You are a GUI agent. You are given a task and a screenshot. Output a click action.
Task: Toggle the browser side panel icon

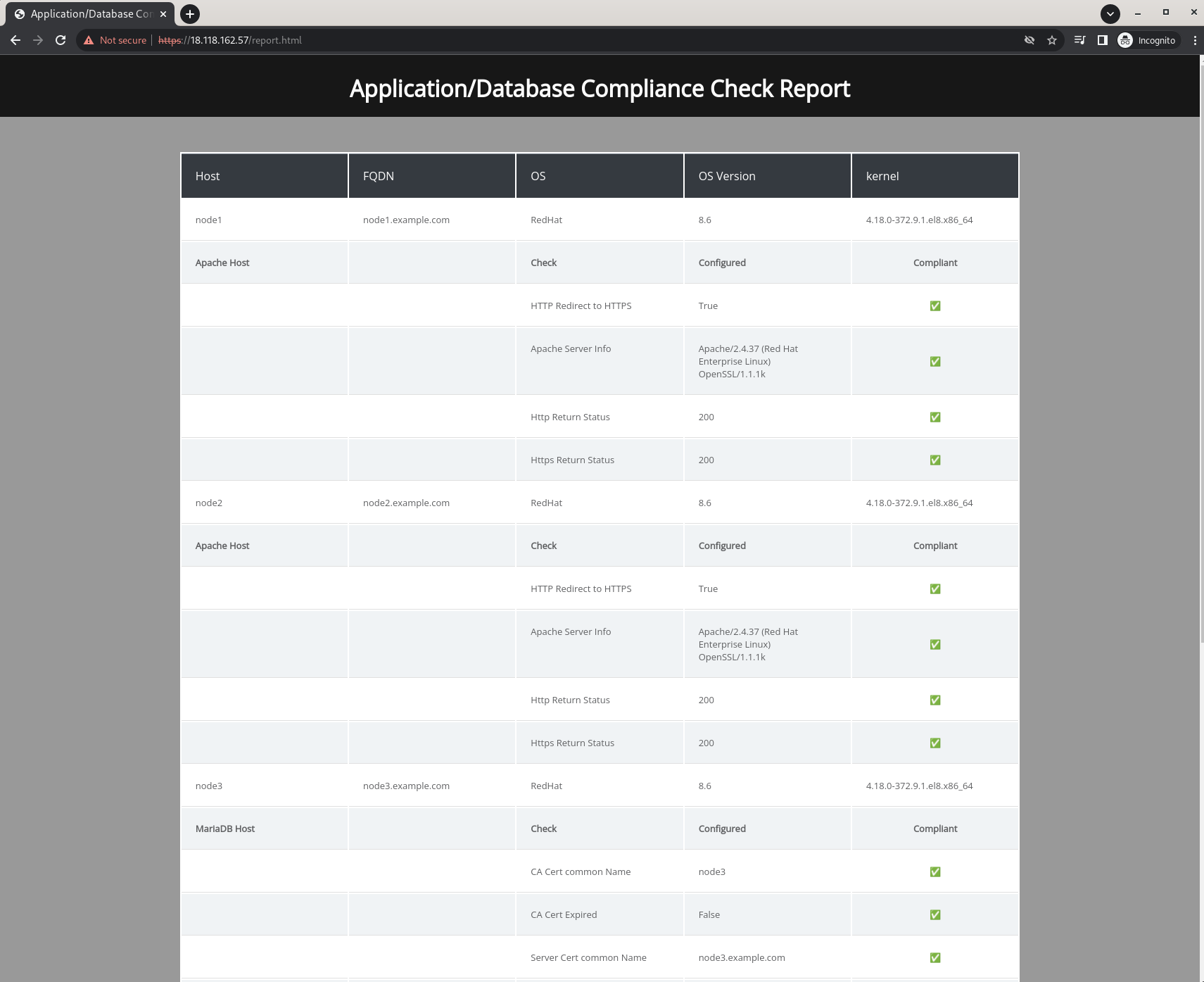click(1103, 40)
